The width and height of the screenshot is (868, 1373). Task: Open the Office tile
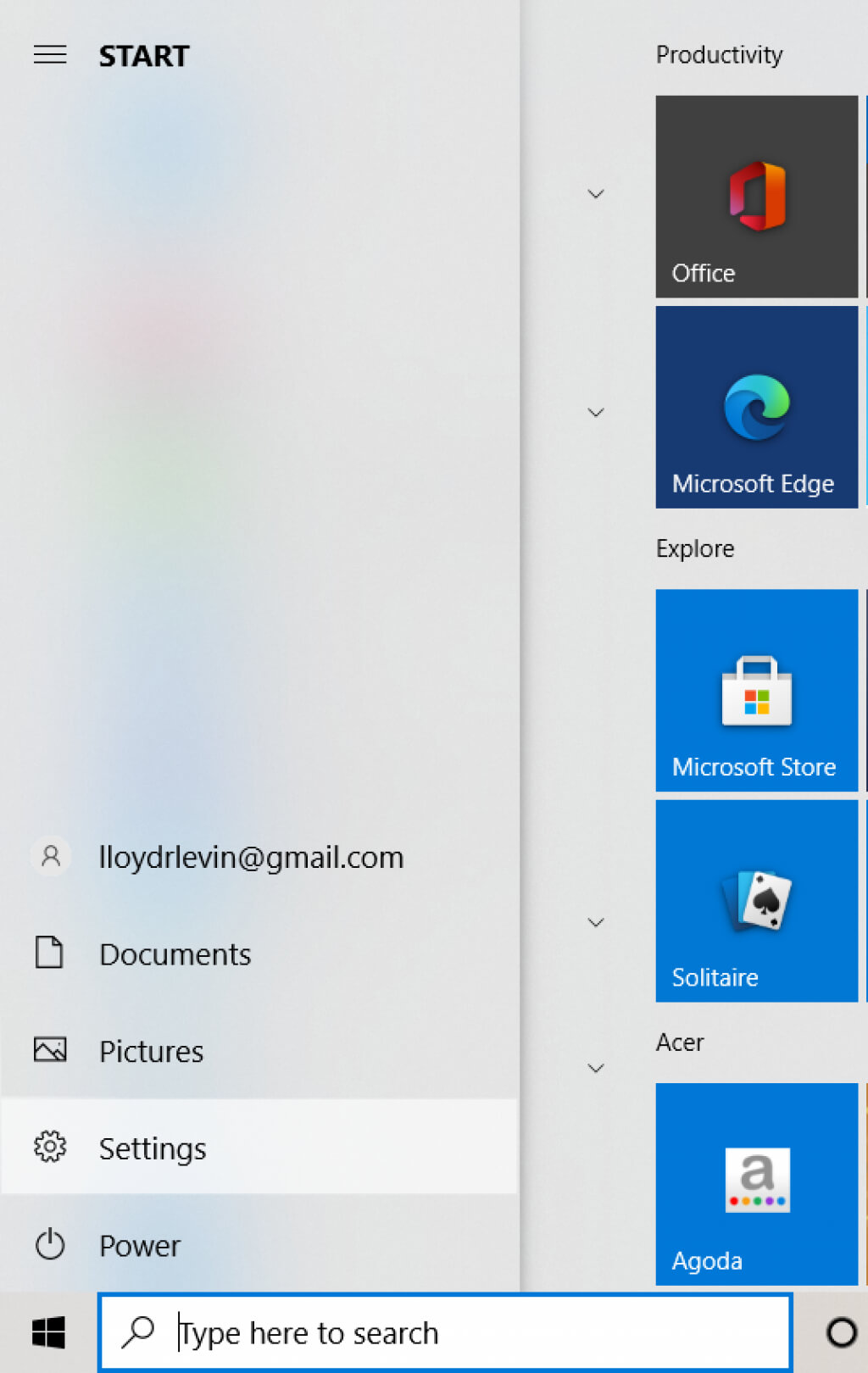click(756, 197)
